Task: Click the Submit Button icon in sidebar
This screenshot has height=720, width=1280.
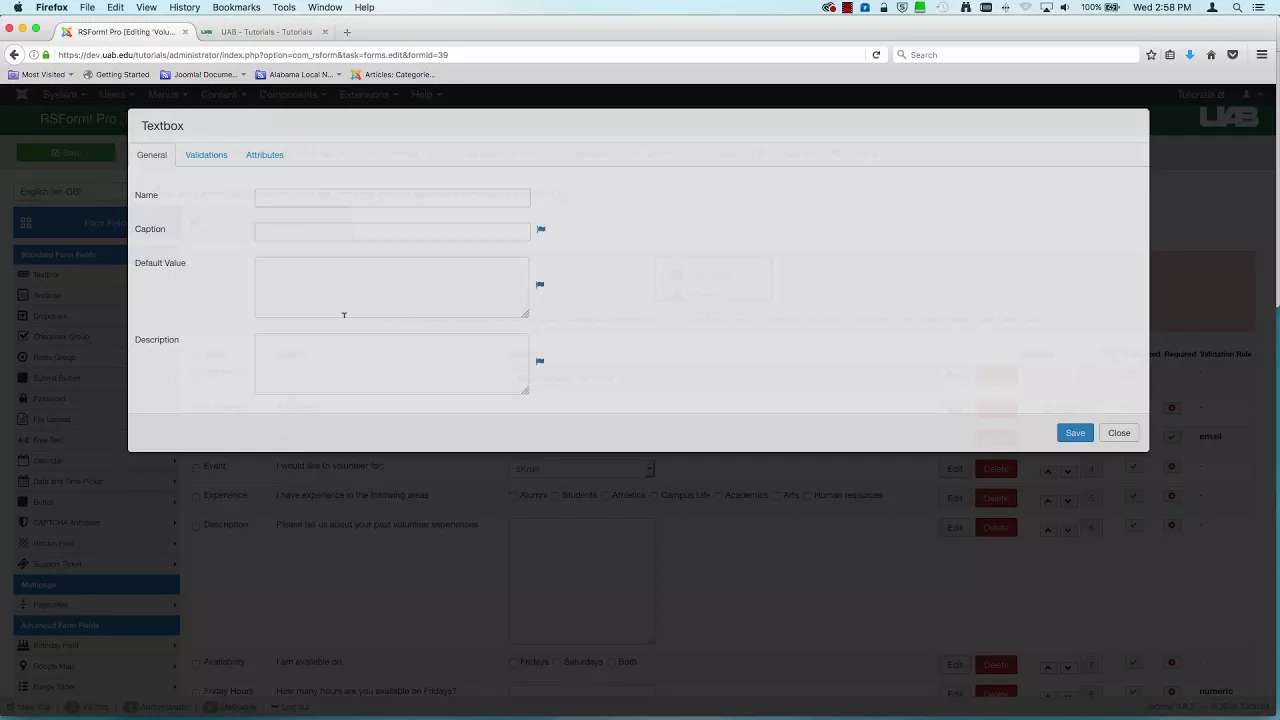Action: [23, 378]
